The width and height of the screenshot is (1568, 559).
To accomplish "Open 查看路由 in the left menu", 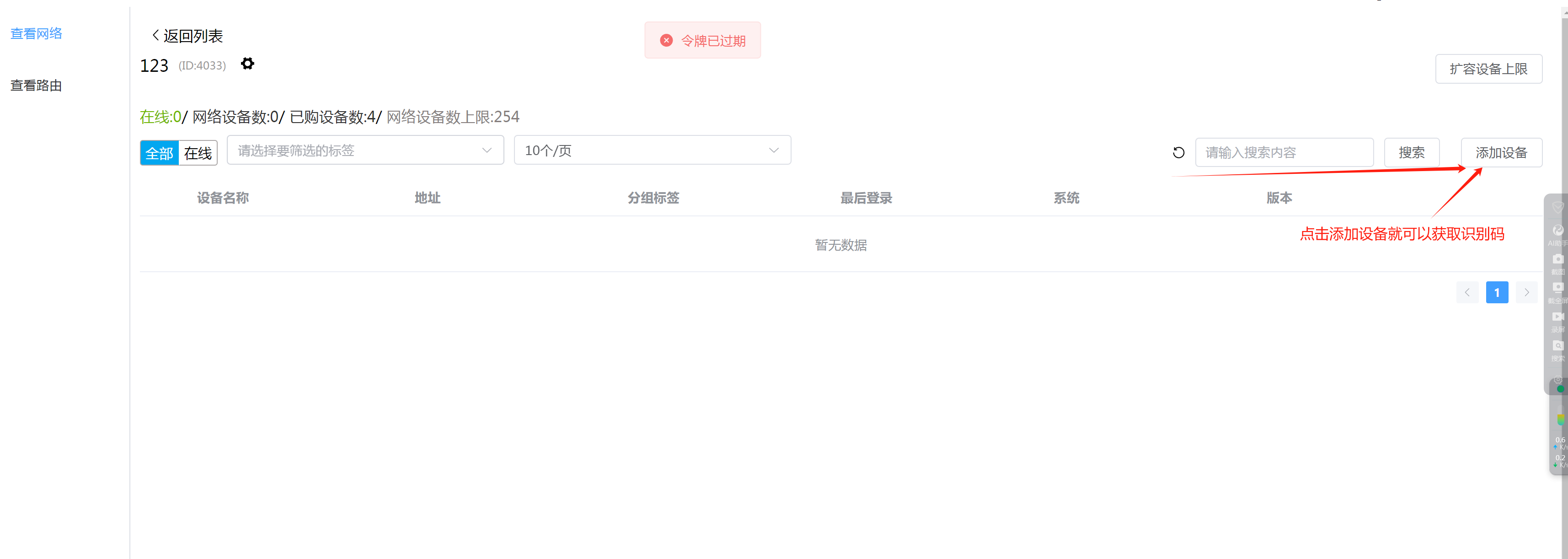I will click(37, 85).
